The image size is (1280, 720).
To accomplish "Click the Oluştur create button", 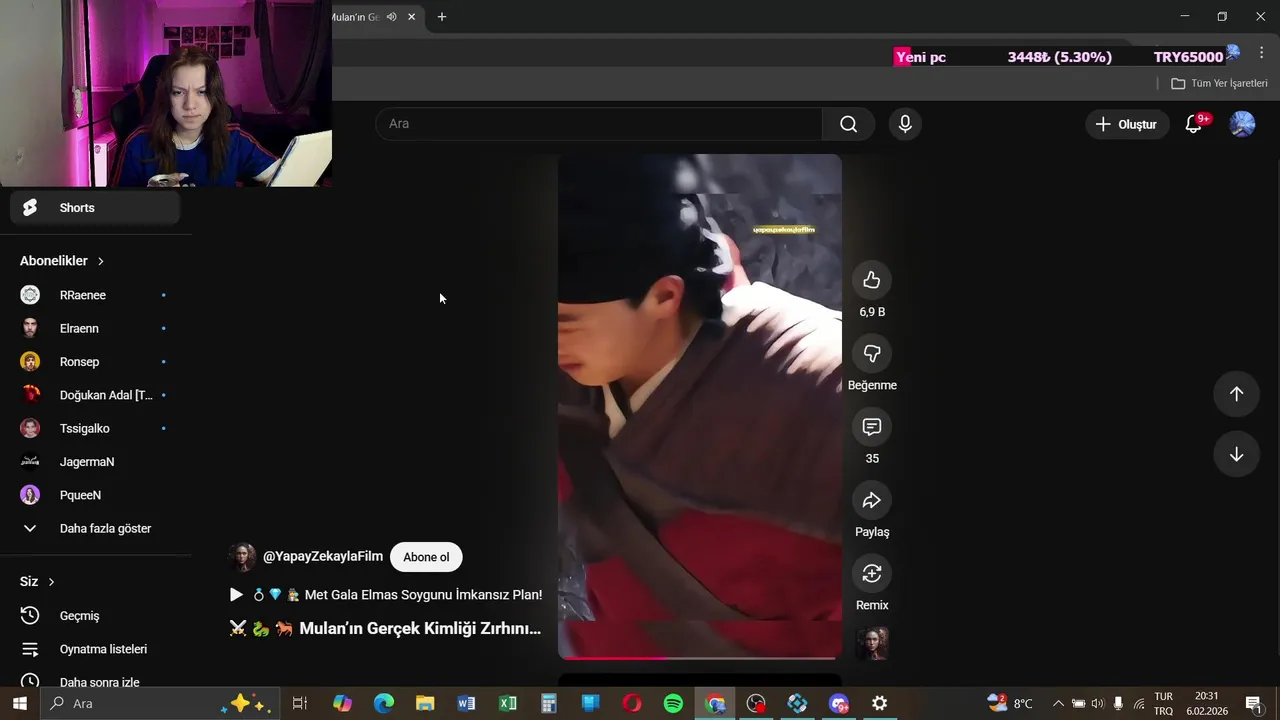I will tap(1126, 124).
